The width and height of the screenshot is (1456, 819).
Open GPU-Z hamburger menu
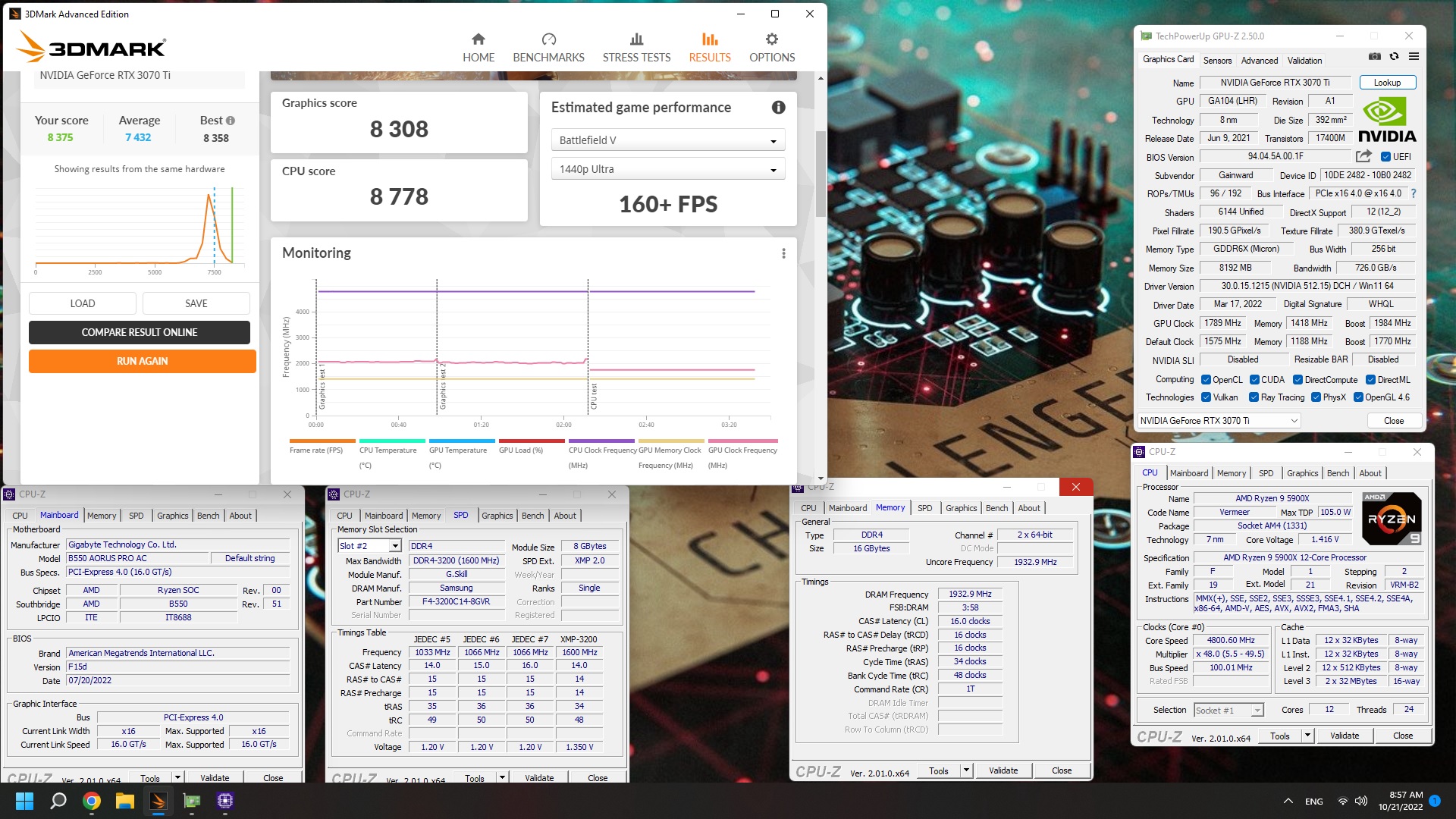click(x=1414, y=56)
